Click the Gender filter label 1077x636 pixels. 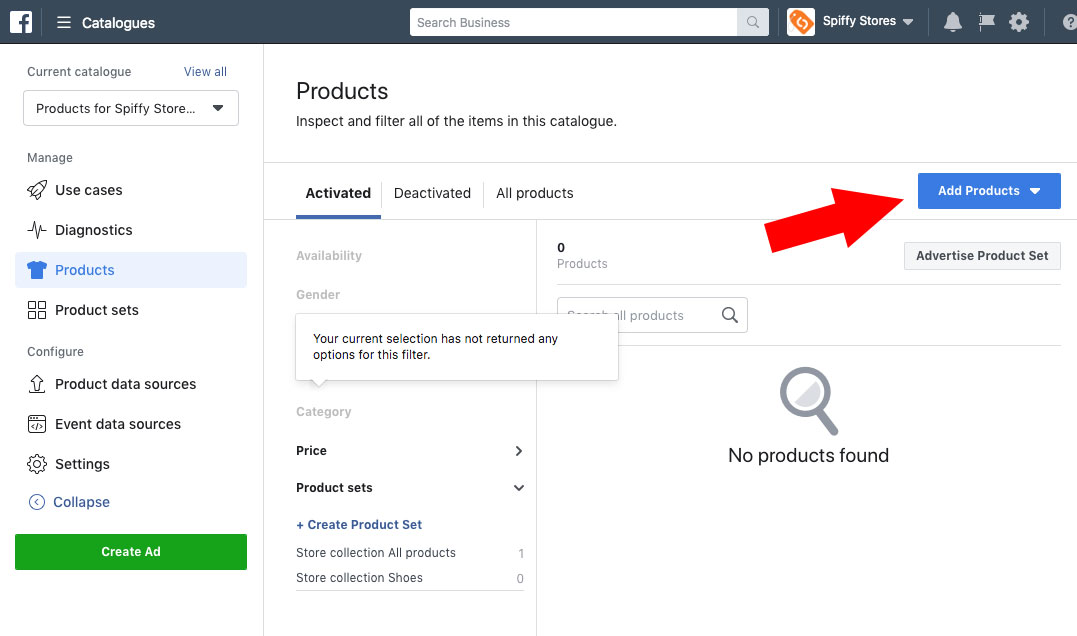pos(318,295)
